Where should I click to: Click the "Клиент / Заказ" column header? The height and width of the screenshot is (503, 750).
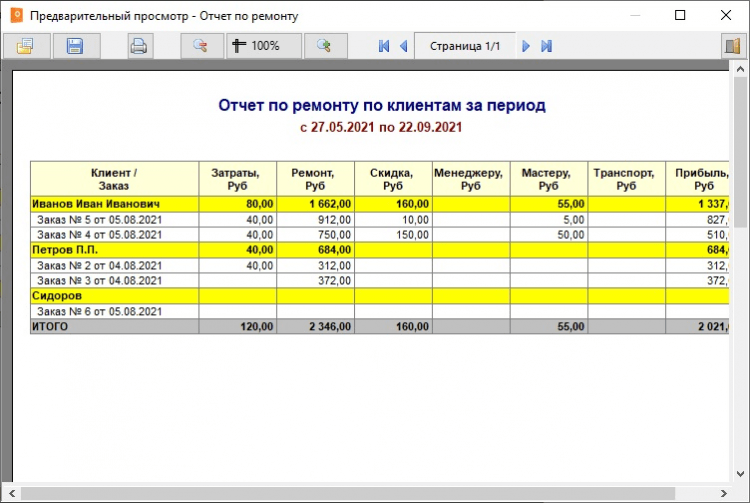(114, 179)
